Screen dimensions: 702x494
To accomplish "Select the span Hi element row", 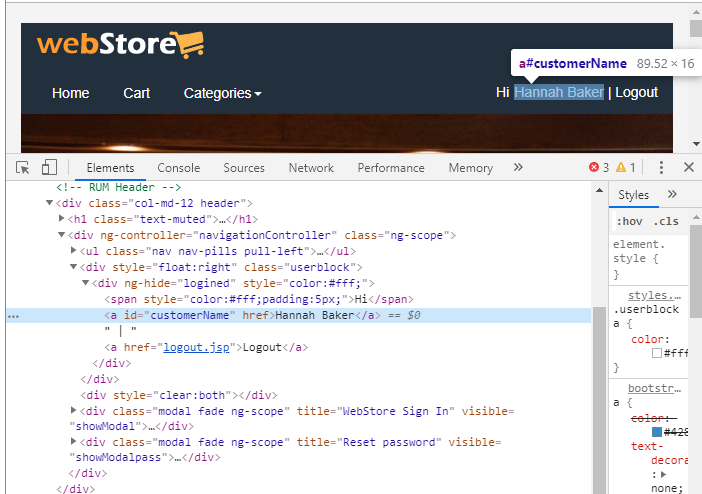I will coord(259,299).
